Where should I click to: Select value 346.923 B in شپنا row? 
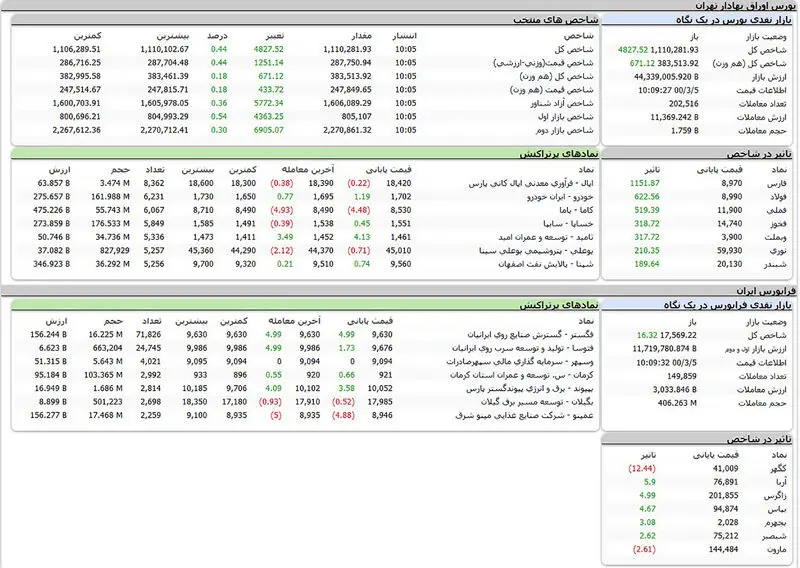click(x=52, y=264)
